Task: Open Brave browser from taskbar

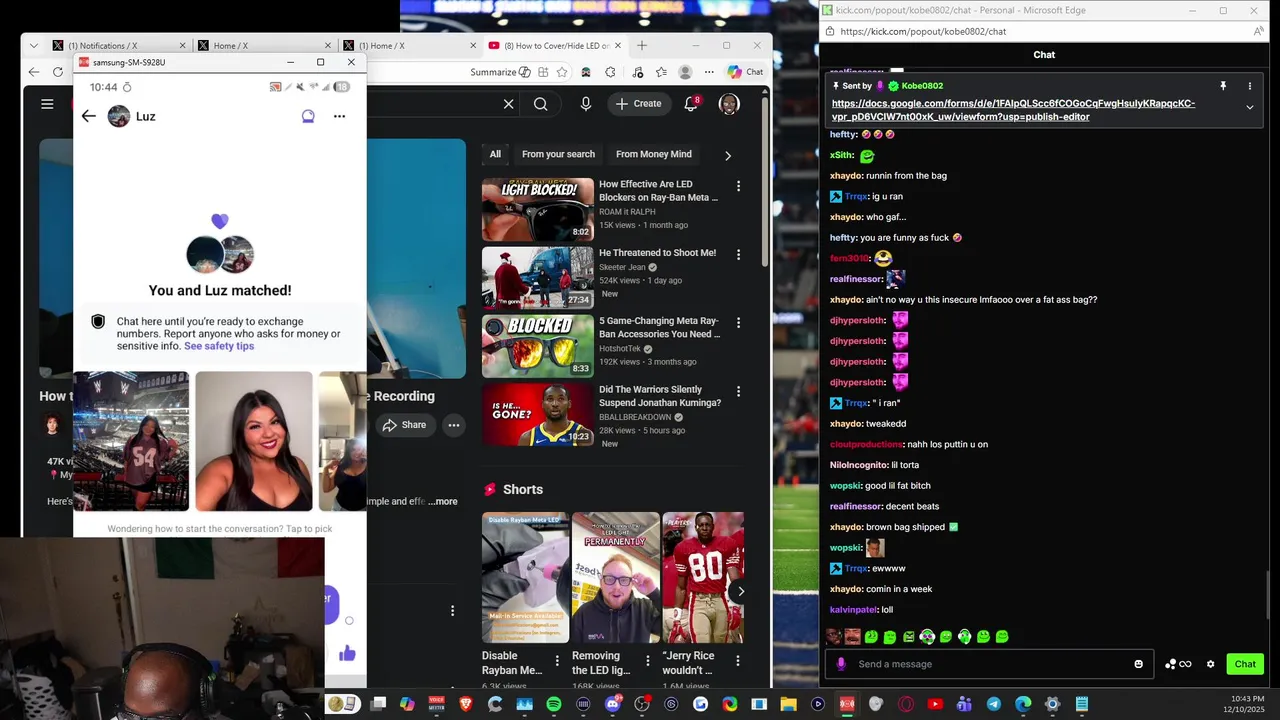Action: pyautogui.click(x=466, y=704)
